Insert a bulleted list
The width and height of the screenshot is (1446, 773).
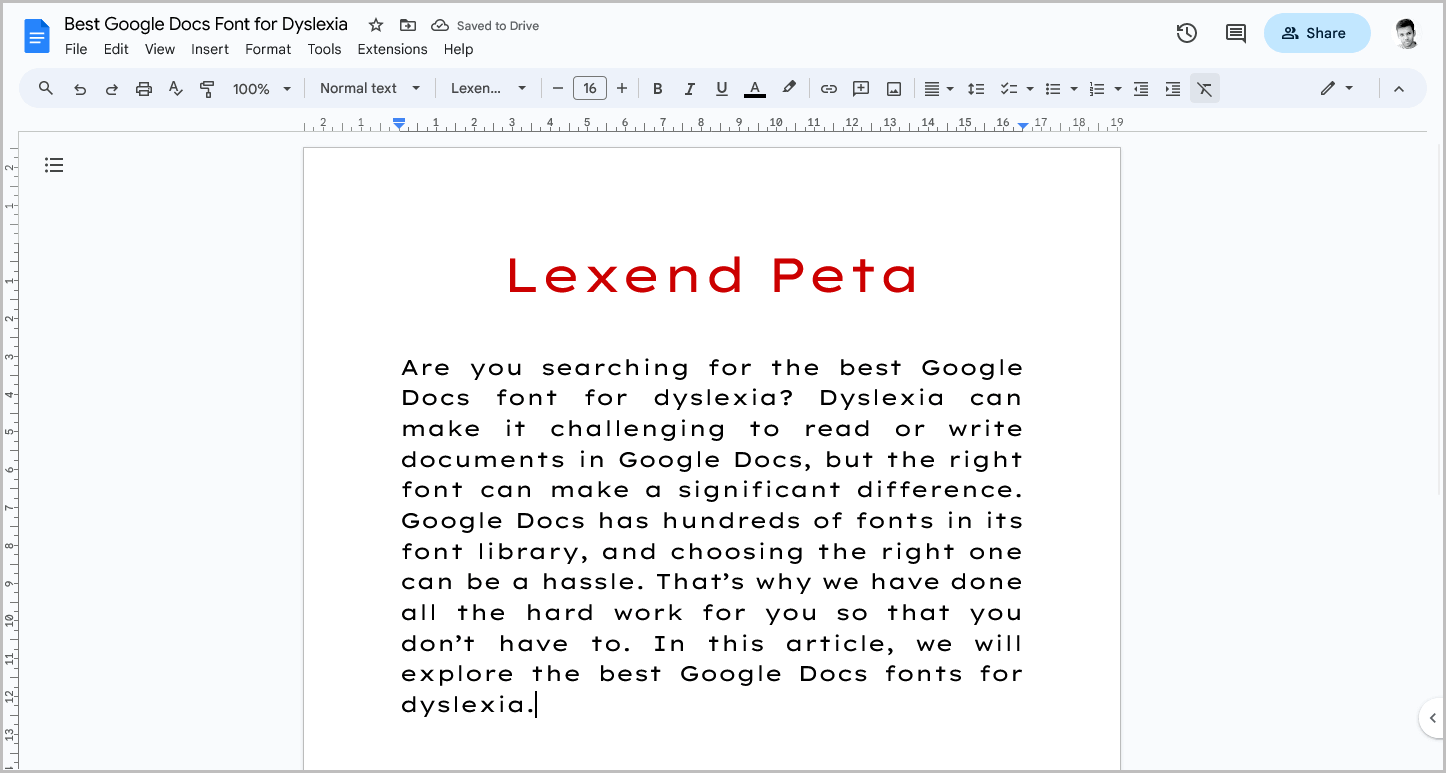point(1052,89)
